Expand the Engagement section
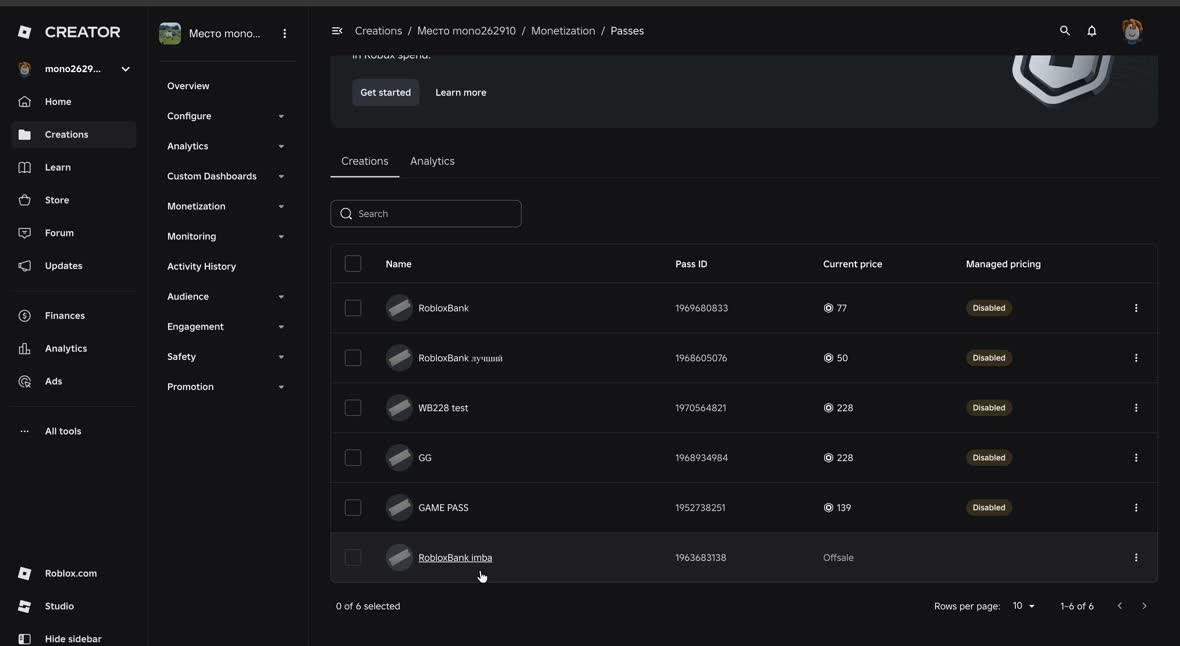Viewport: 1180px width, 646px height. point(226,327)
